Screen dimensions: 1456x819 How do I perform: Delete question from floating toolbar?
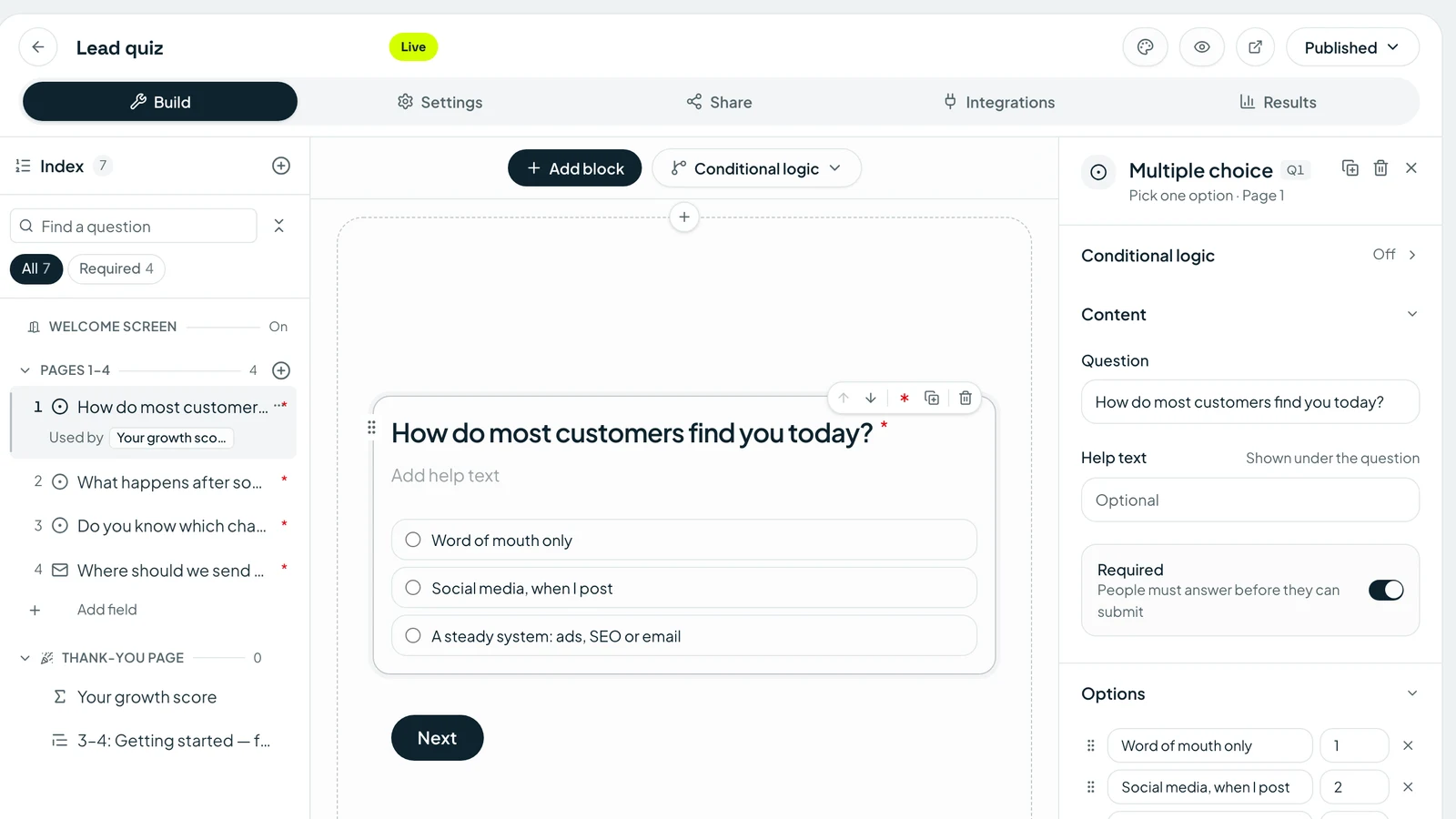[x=966, y=398]
